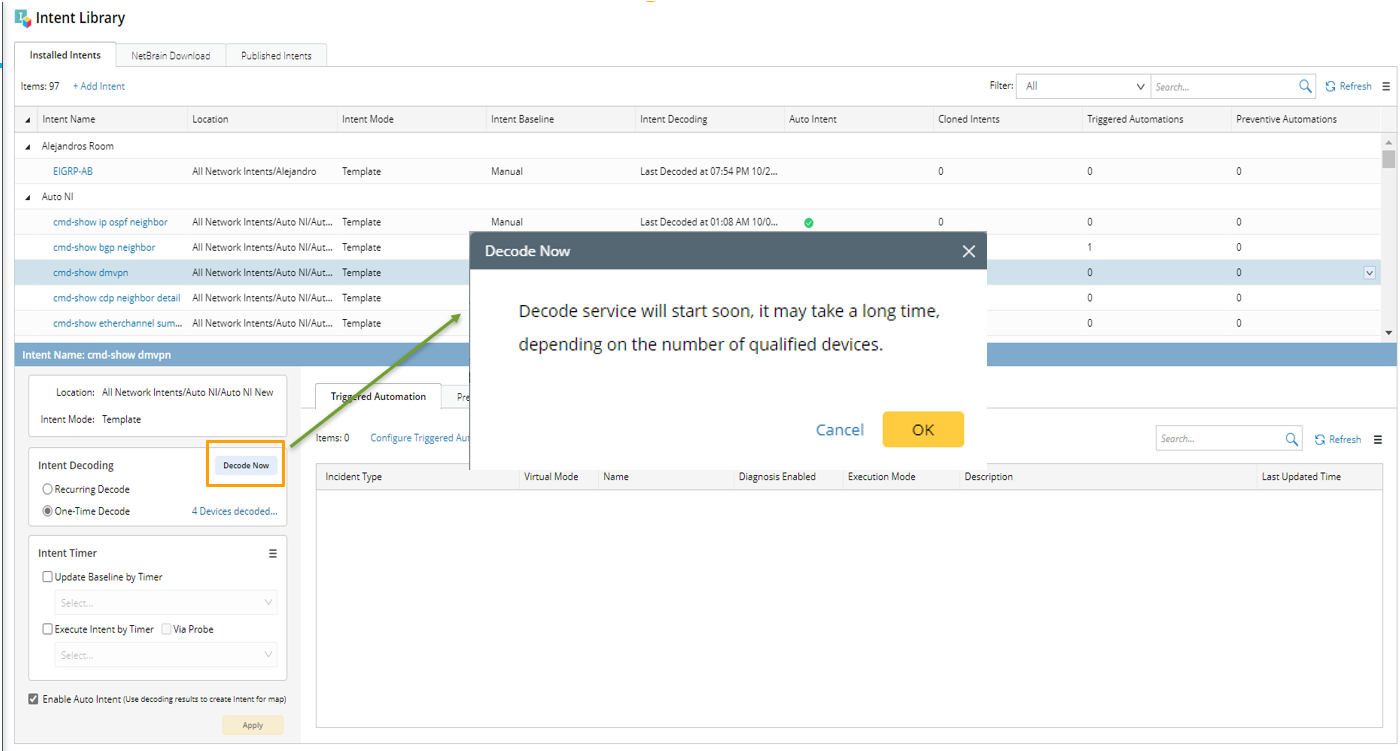Enable Update Baseline by Timer checkbox

(x=47, y=577)
